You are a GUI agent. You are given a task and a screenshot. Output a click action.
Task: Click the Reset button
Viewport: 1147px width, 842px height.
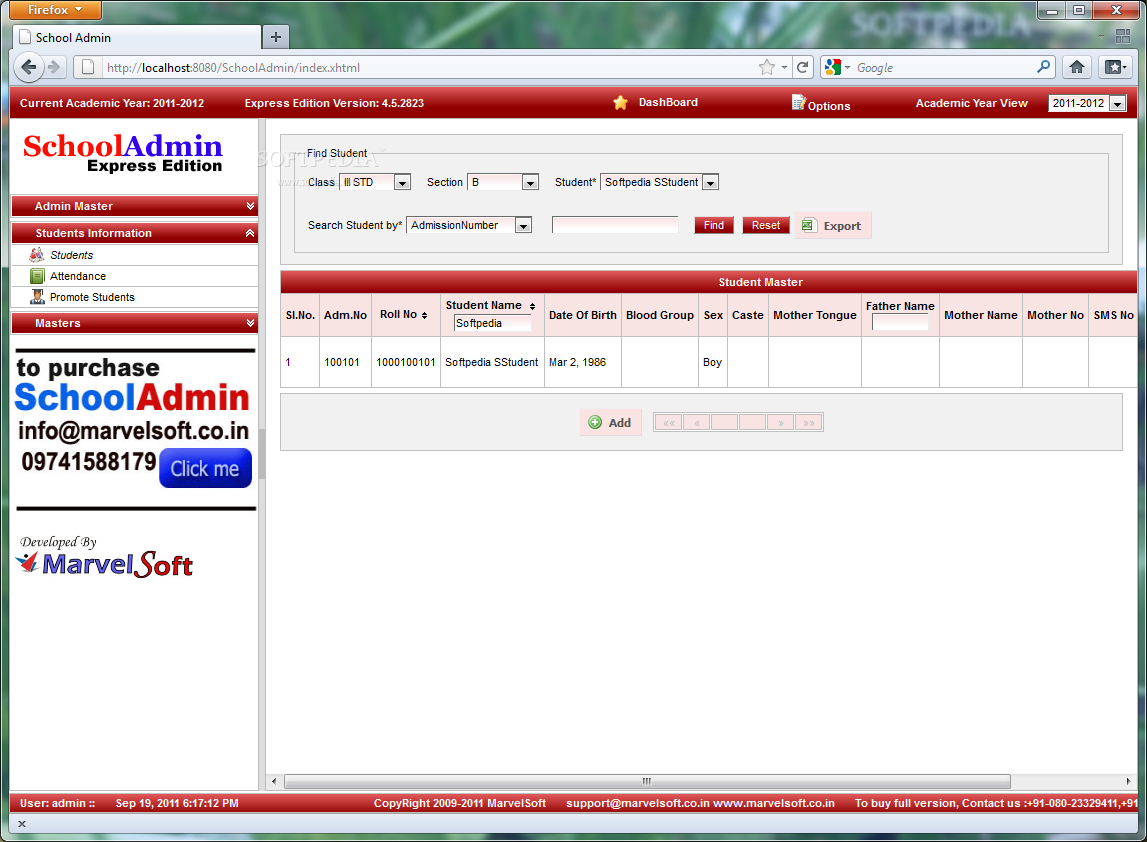click(x=766, y=225)
